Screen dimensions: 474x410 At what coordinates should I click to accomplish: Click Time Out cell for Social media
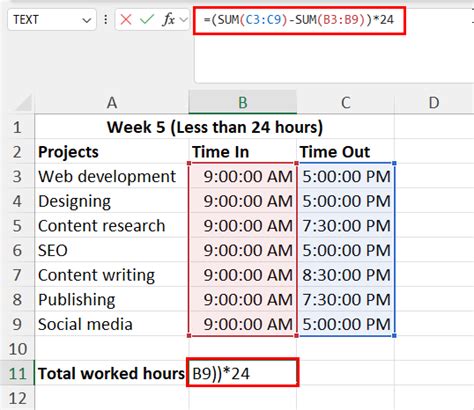tap(346, 324)
